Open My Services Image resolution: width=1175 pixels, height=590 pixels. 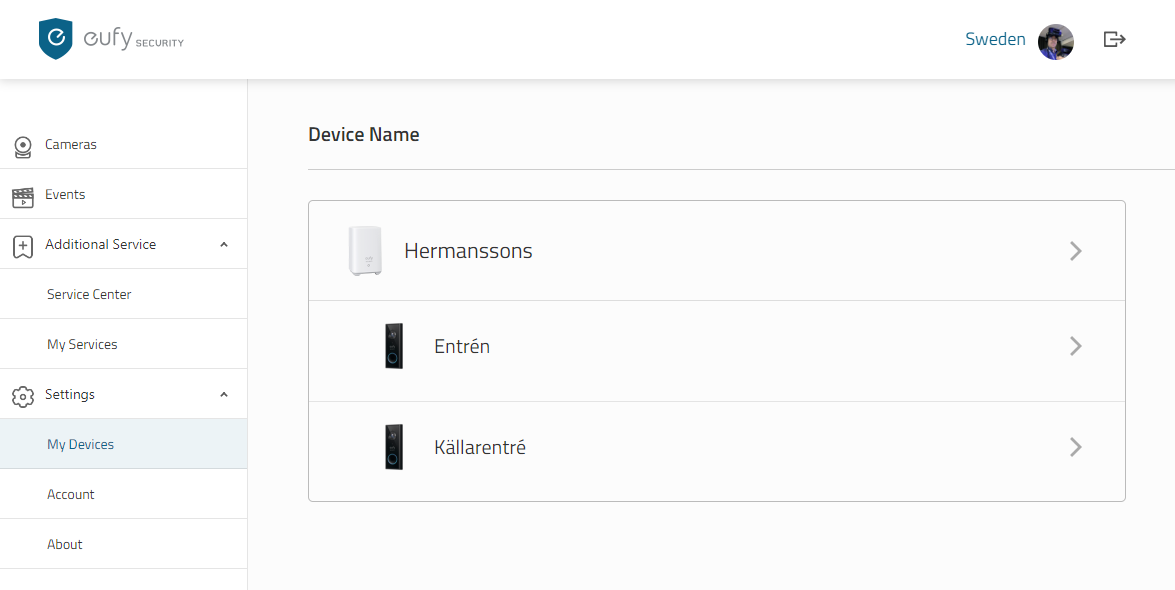pos(81,343)
